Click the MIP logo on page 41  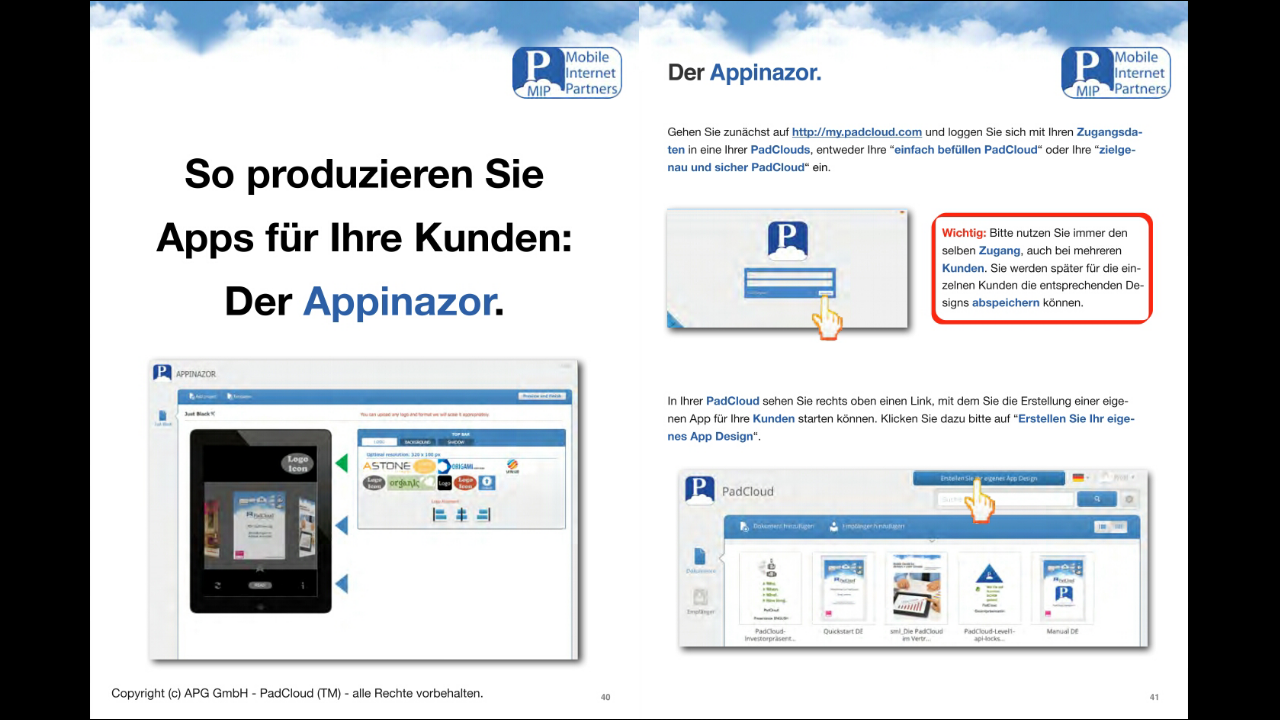pos(1116,72)
